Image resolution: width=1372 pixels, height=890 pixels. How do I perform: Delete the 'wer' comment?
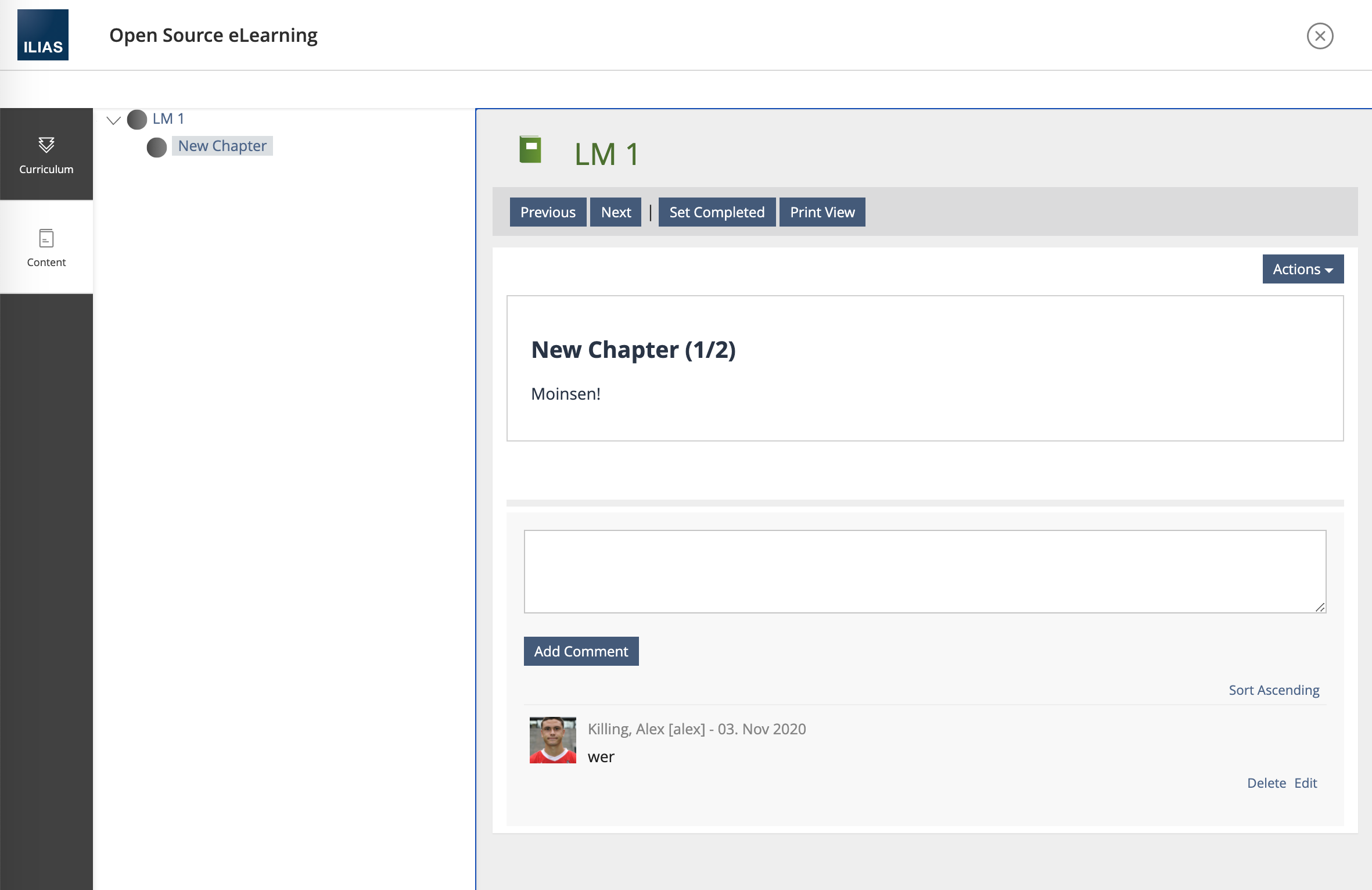(x=1266, y=783)
